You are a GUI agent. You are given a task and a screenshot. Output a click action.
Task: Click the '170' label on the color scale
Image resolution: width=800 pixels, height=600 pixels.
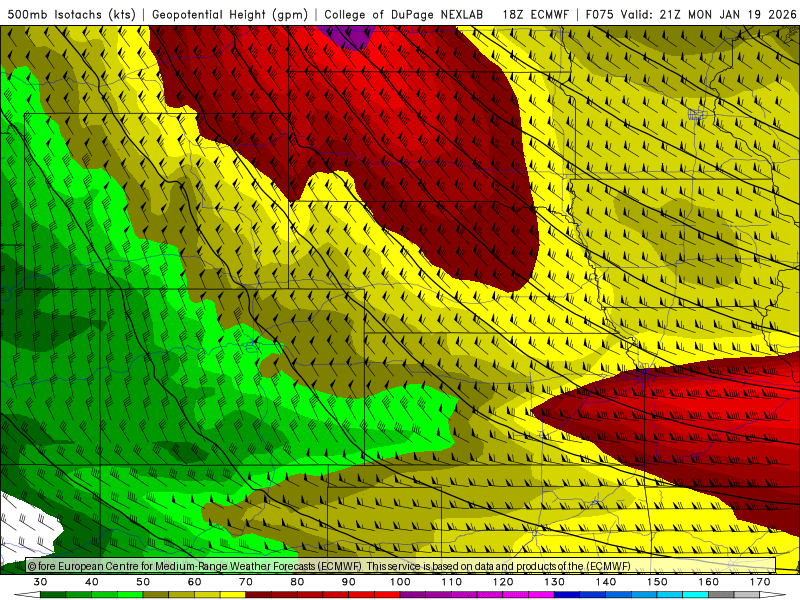pyautogui.click(x=760, y=582)
